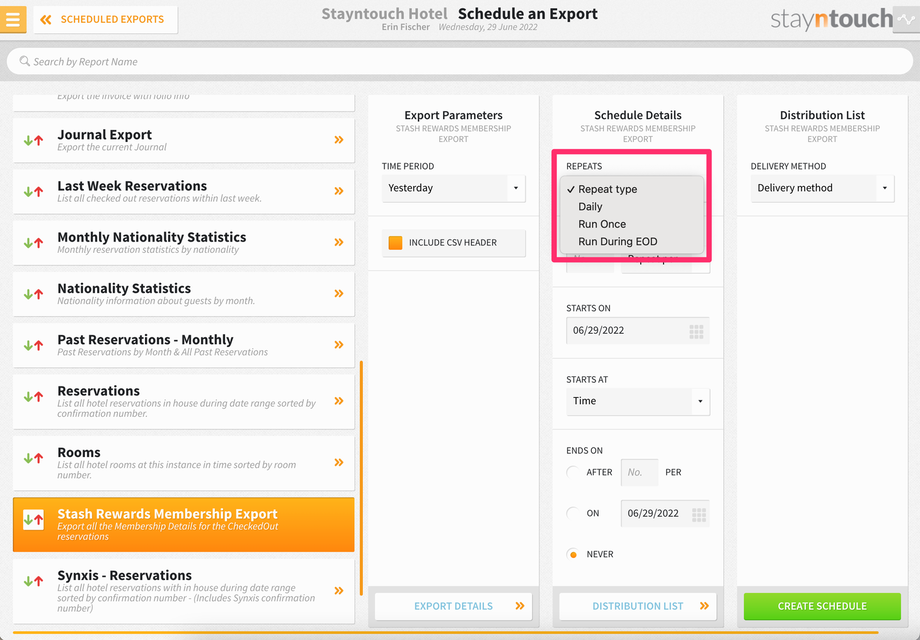Viewport: 920px width, 640px height.
Task: Toggle Include CSV Header checkbox
Action: point(395,242)
